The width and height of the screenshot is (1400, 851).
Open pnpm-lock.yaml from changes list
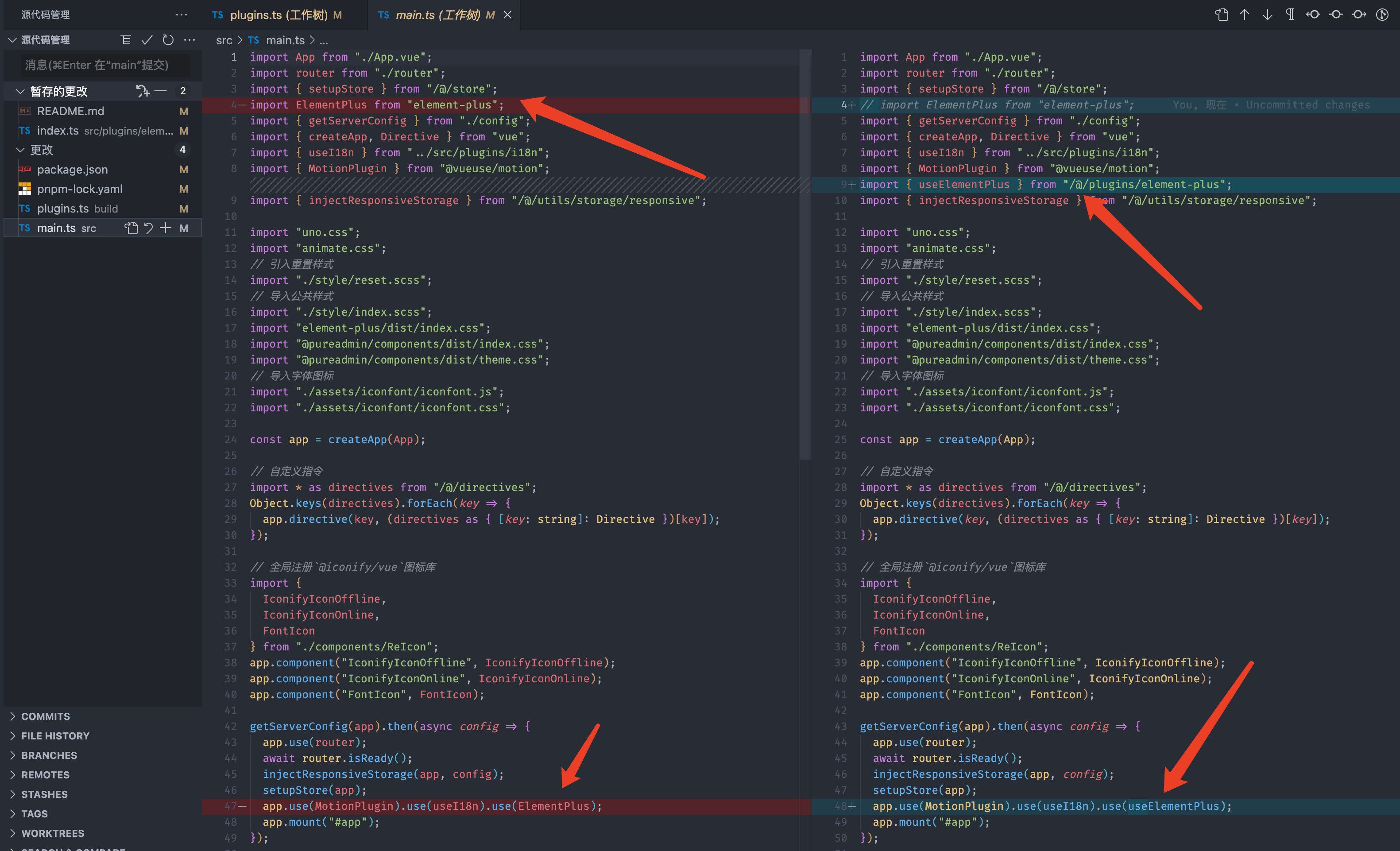click(80, 189)
